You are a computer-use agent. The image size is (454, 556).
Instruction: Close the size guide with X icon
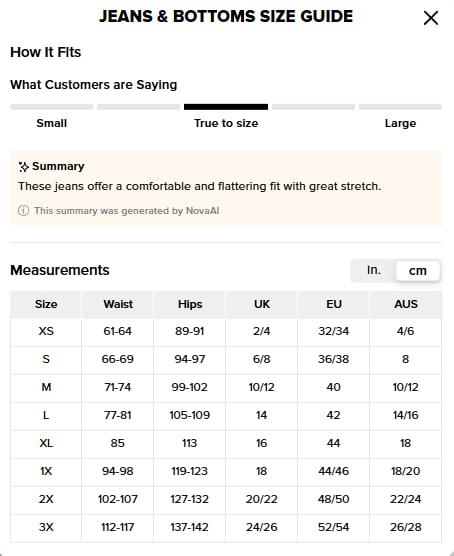[431, 18]
